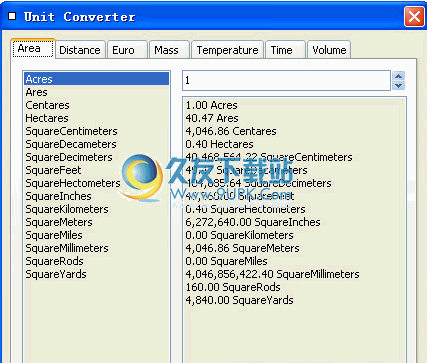Click the Unit Converter title bar icon
This screenshot has height=363, width=427.
point(12,16)
